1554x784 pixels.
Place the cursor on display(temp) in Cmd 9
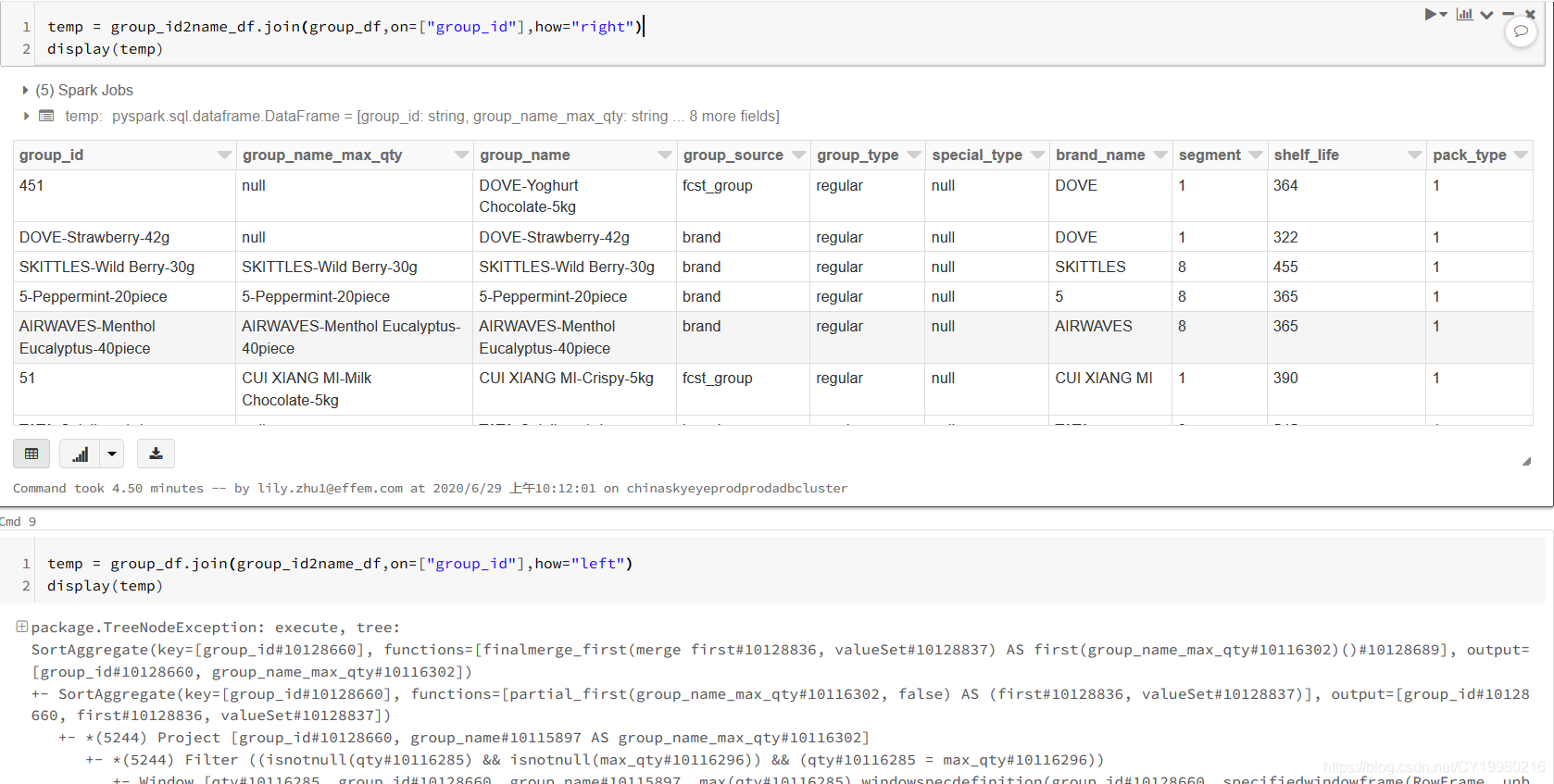click(105, 586)
